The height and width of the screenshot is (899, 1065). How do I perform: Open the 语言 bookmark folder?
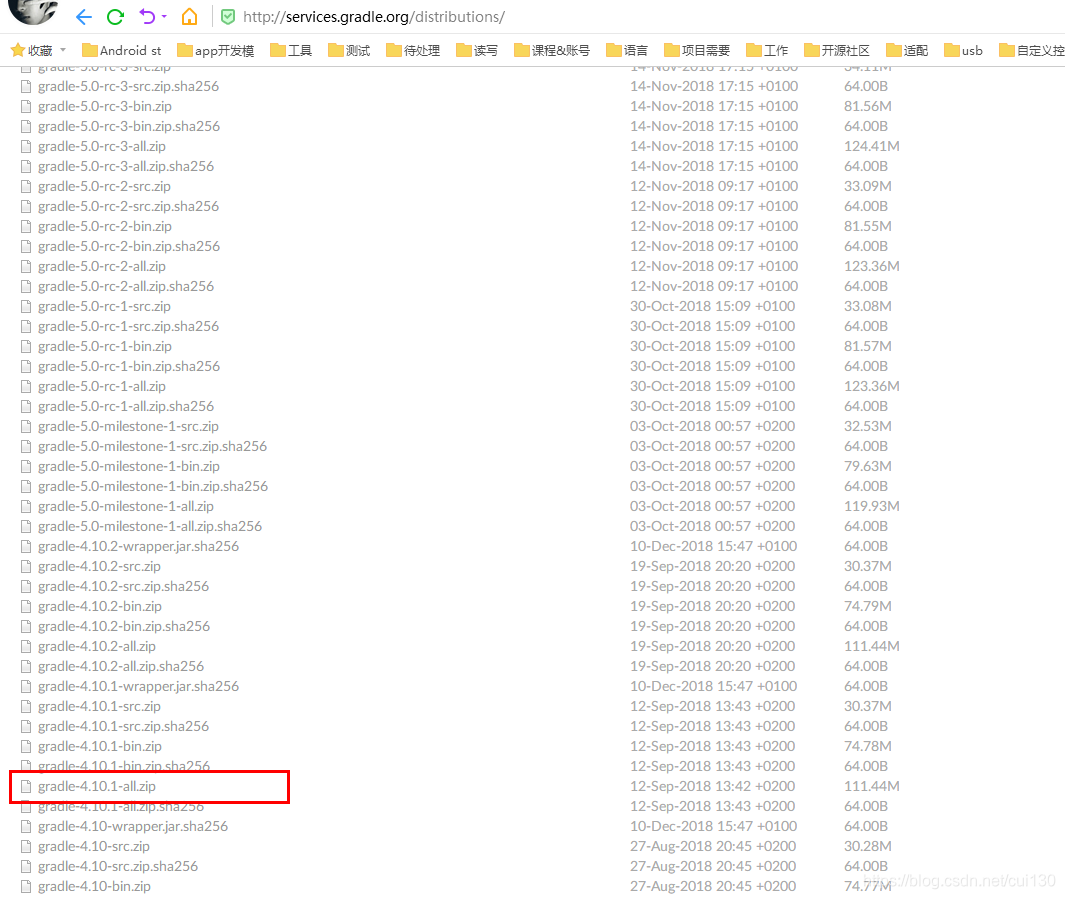[x=627, y=50]
